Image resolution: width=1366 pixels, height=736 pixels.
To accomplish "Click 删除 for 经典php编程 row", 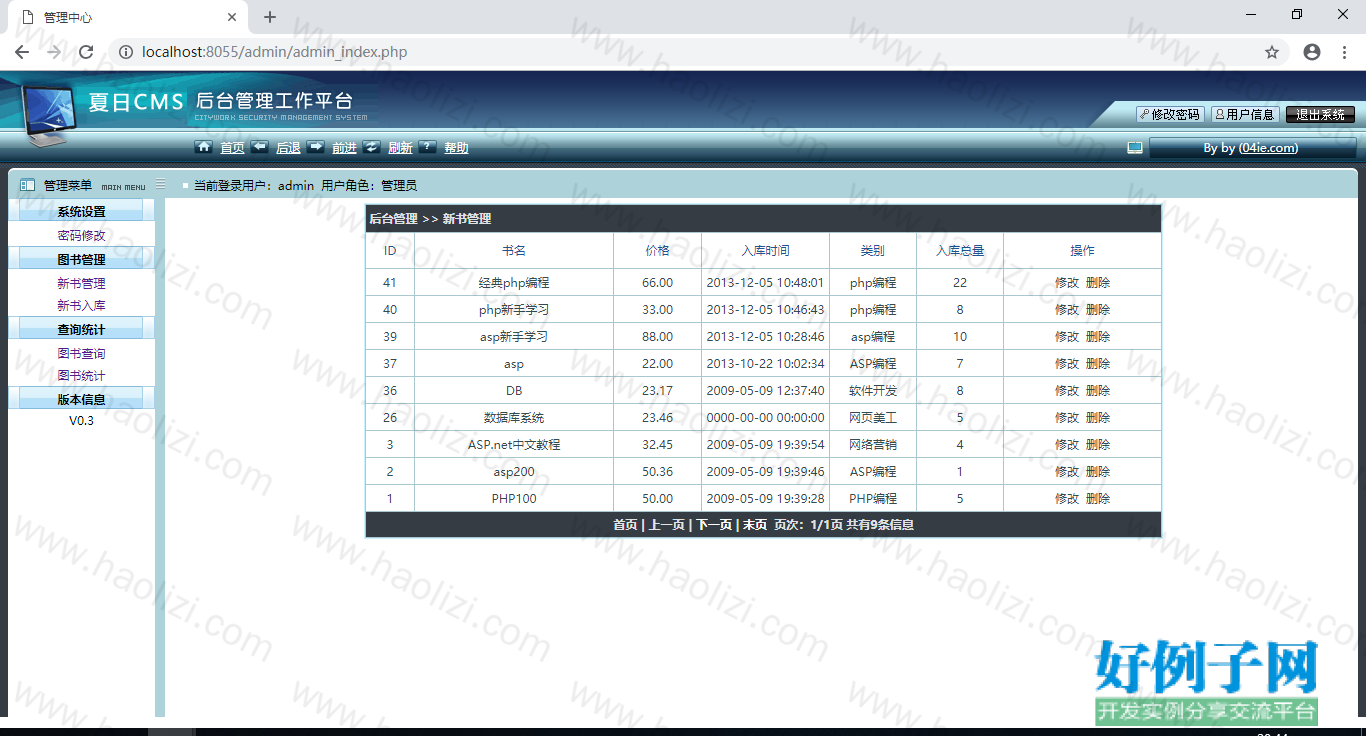I will (1098, 283).
